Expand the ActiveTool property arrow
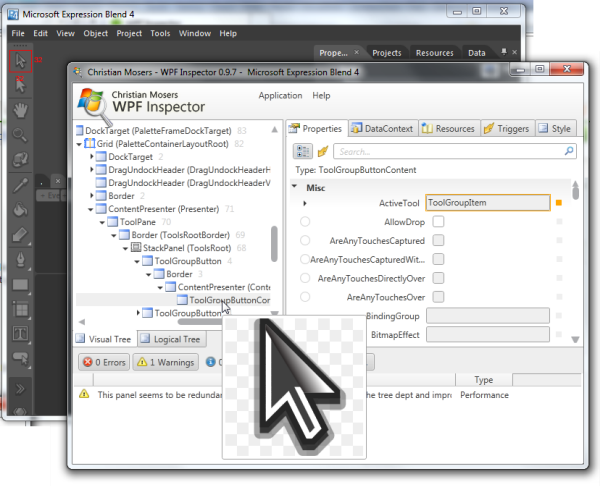This screenshot has height=486, width=600. (305, 203)
